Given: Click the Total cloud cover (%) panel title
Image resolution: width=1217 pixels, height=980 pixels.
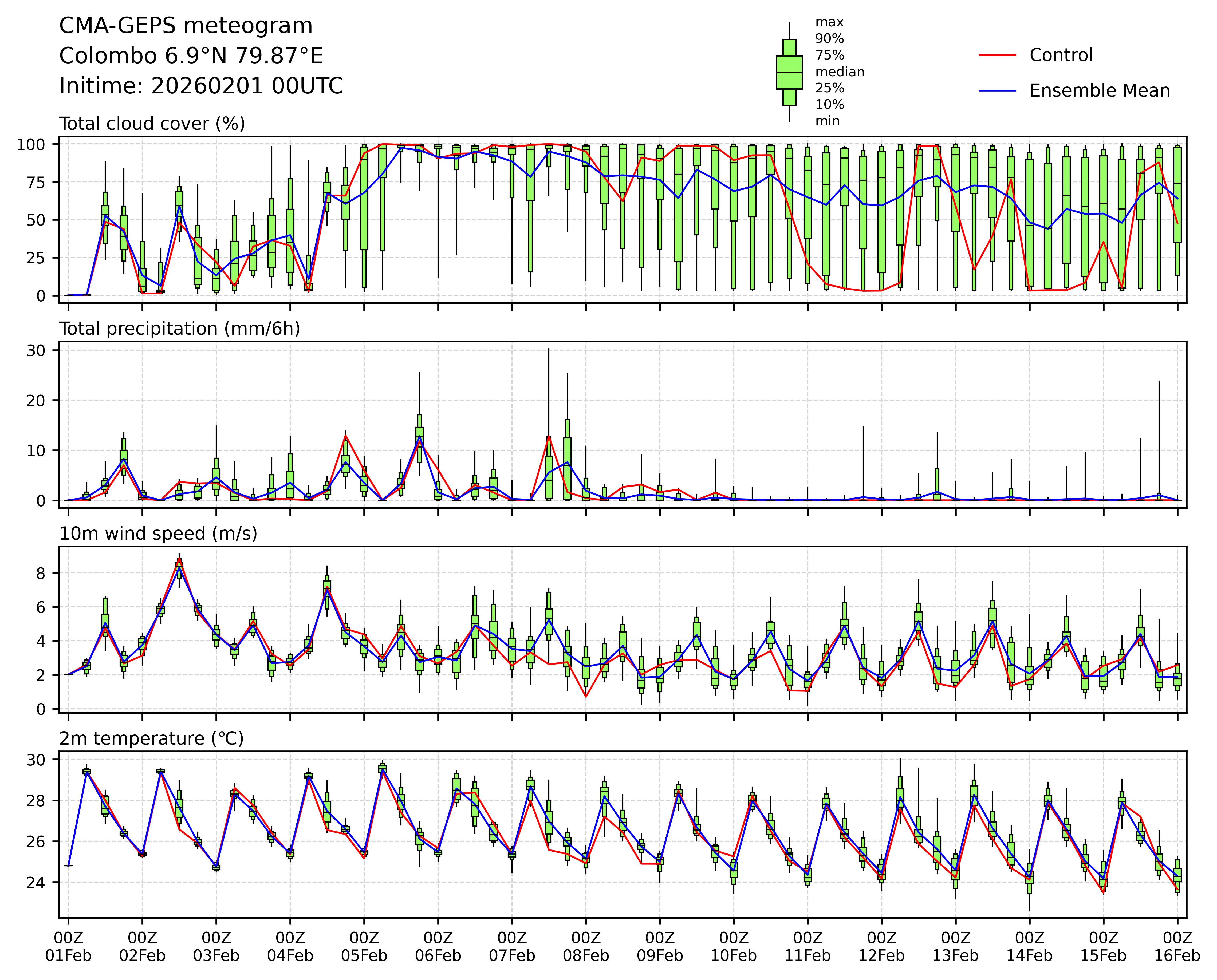Looking at the screenshot, I should pyautogui.click(x=152, y=124).
